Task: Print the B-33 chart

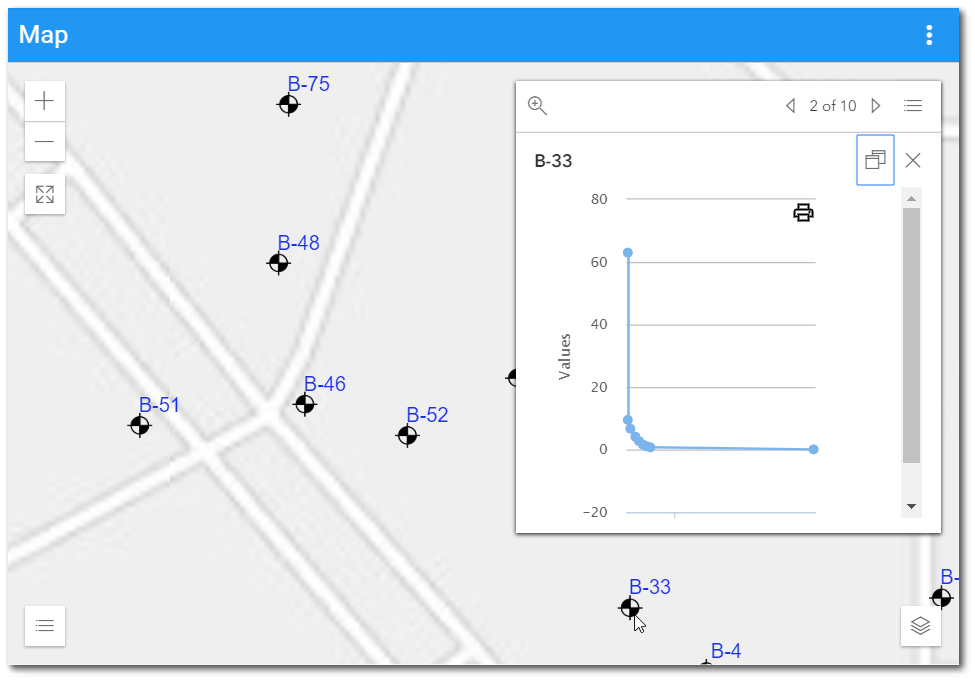Action: pos(804,212)
